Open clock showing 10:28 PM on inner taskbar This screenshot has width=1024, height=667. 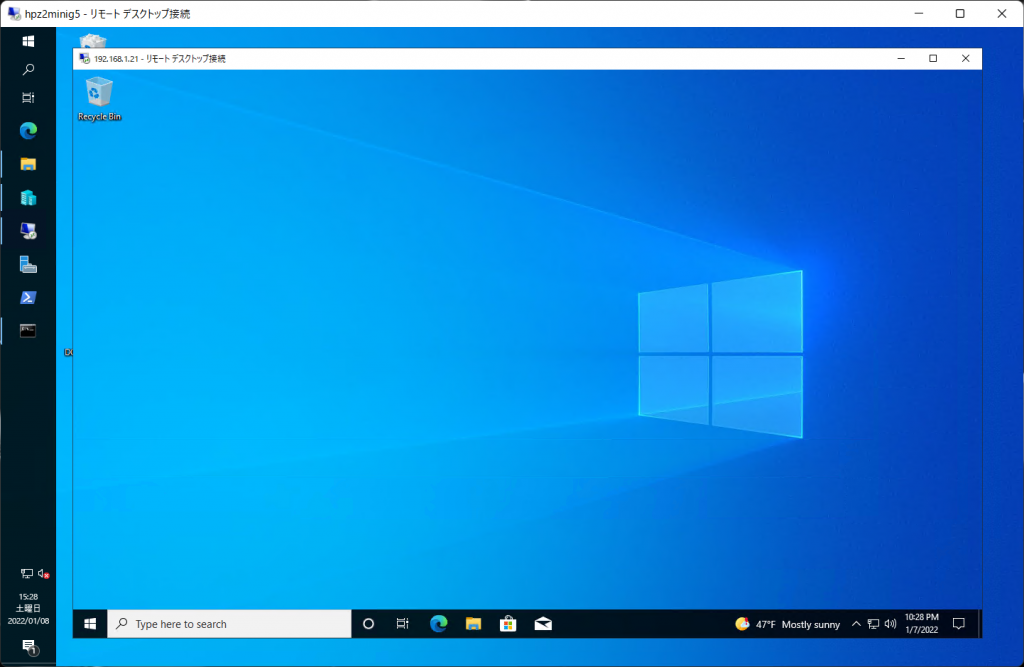(x=921, y=624)
